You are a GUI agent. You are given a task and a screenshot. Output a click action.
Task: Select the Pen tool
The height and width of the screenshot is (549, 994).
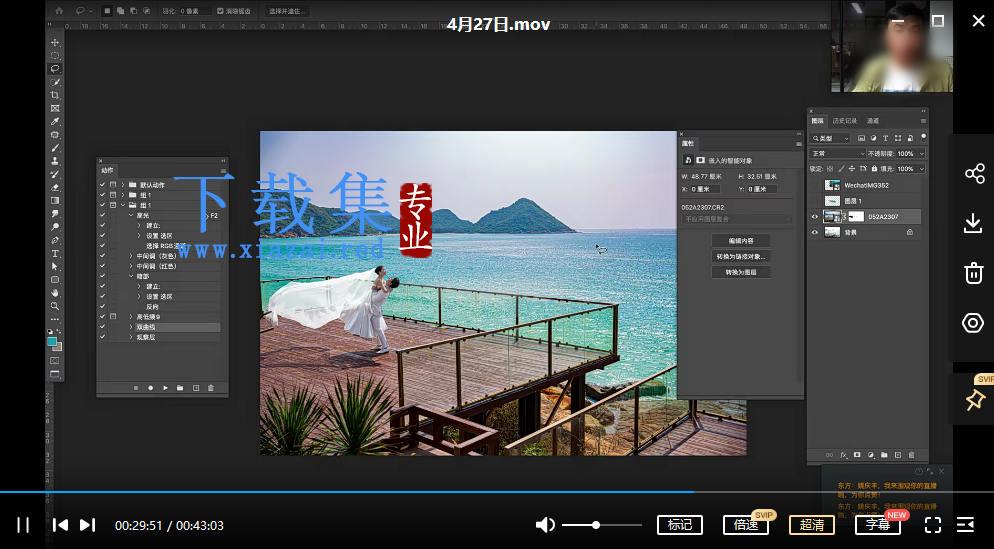pos(55,240)
